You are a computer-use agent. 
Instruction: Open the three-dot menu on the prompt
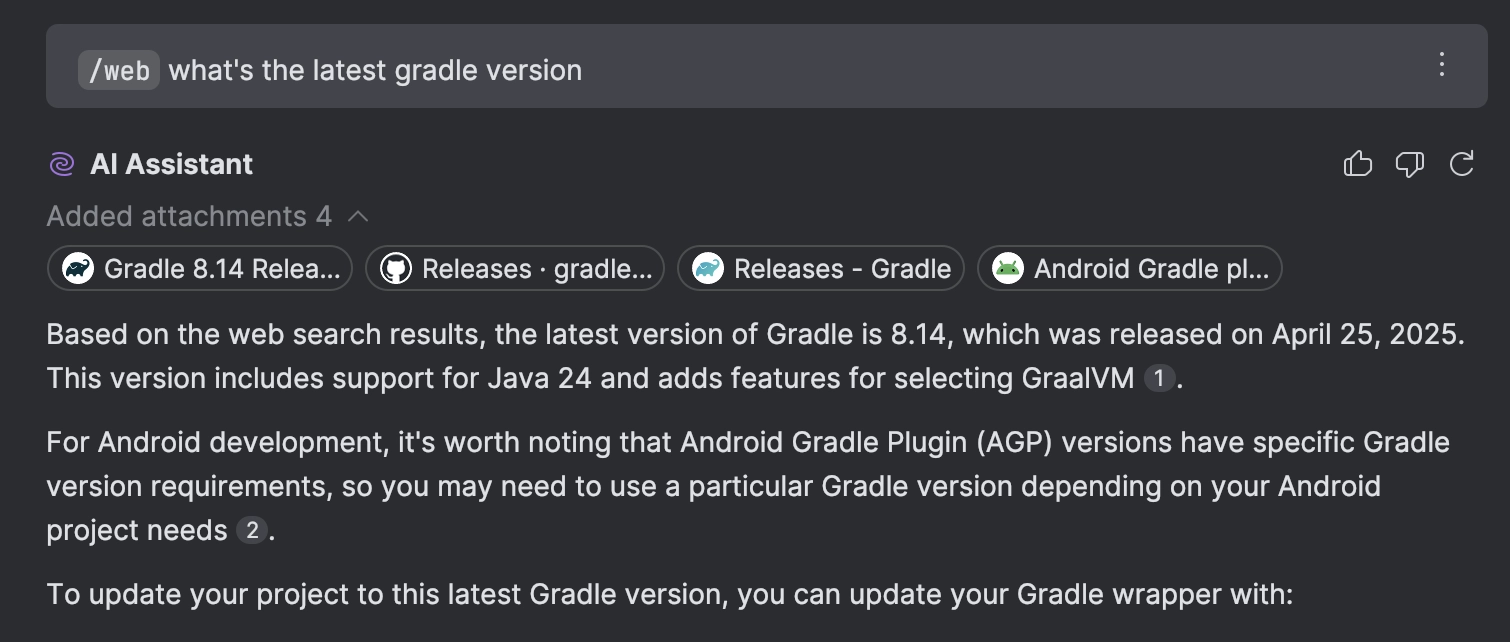tap(1442, 65)
